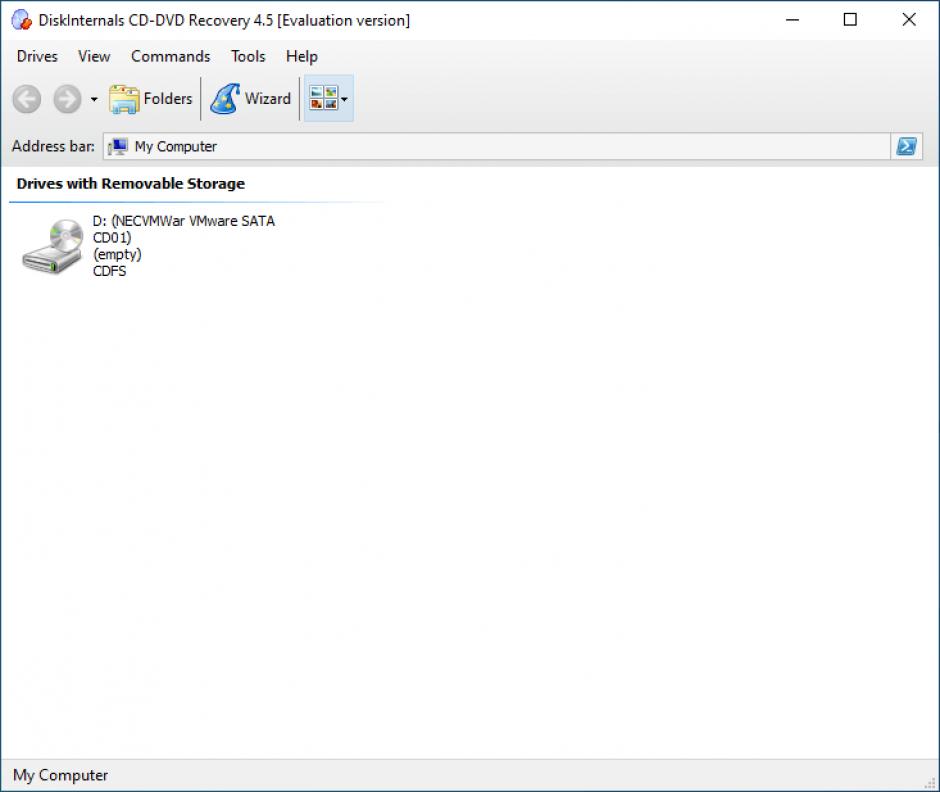
Task: Open the View menu
Action: point(94,56)
